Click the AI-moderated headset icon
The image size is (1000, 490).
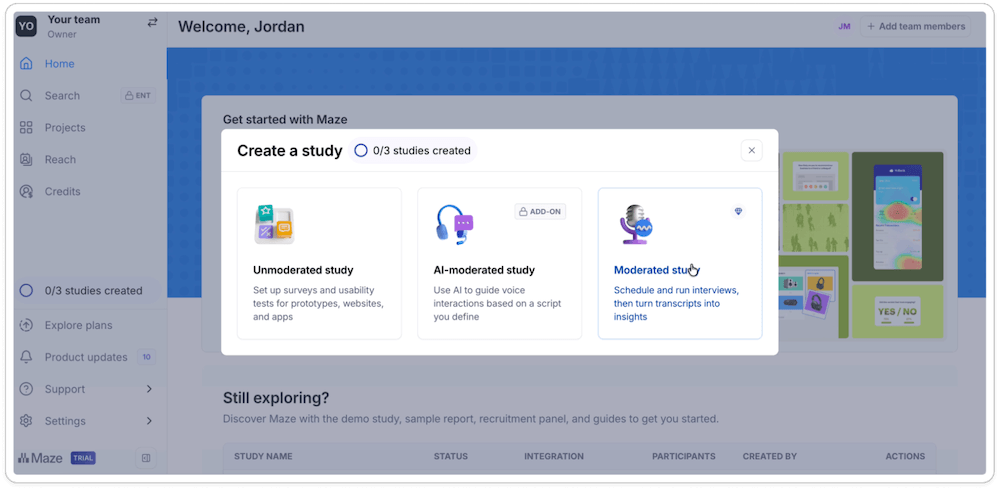[x=454, y=225]
